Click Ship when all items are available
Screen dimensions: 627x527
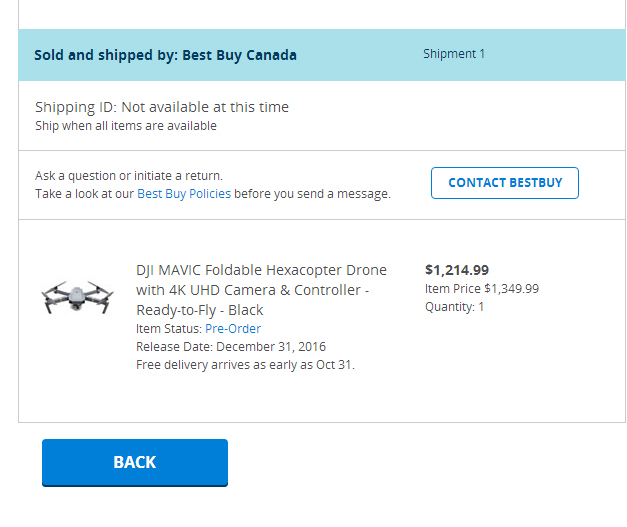coord(126,126)
